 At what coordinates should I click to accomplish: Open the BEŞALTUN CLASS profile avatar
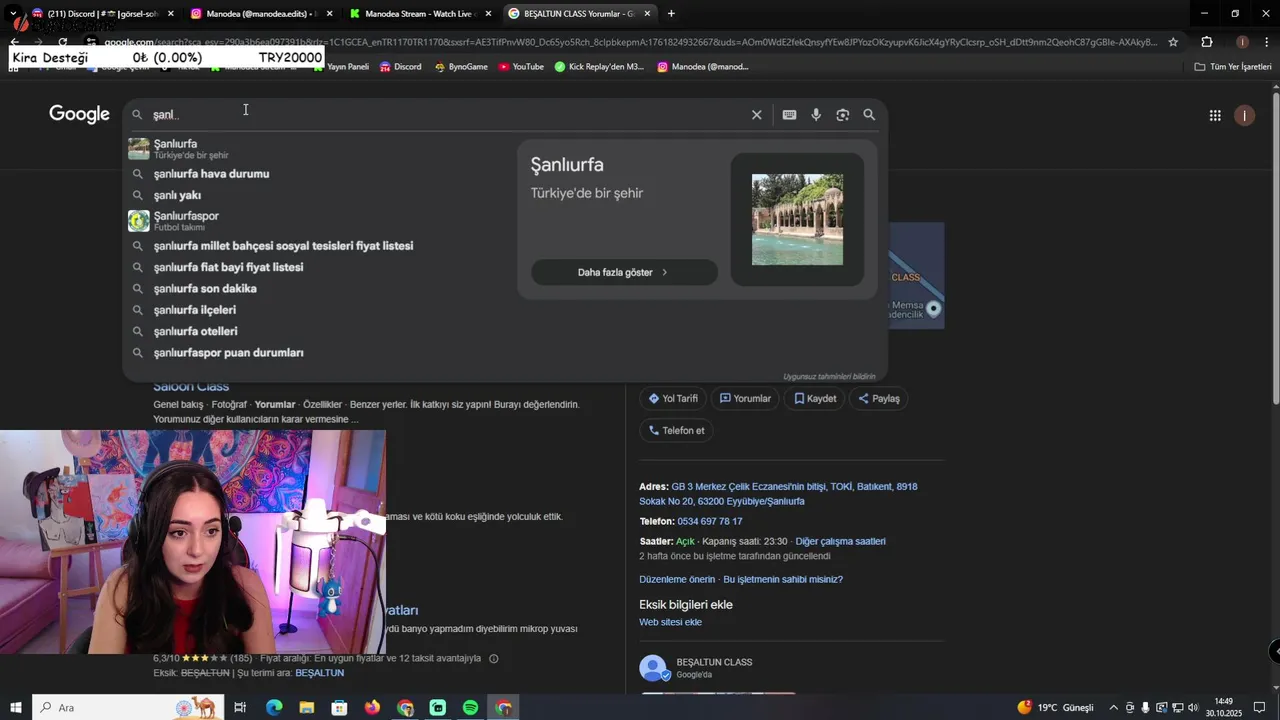653,668
